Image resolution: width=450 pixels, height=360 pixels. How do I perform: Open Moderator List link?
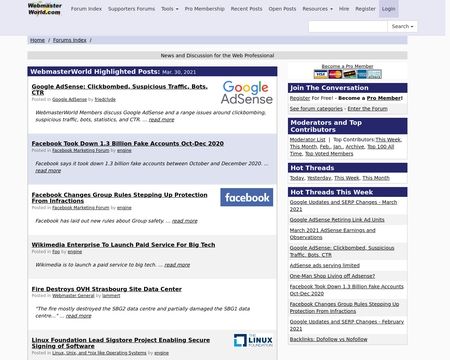[x=307, y=140]
